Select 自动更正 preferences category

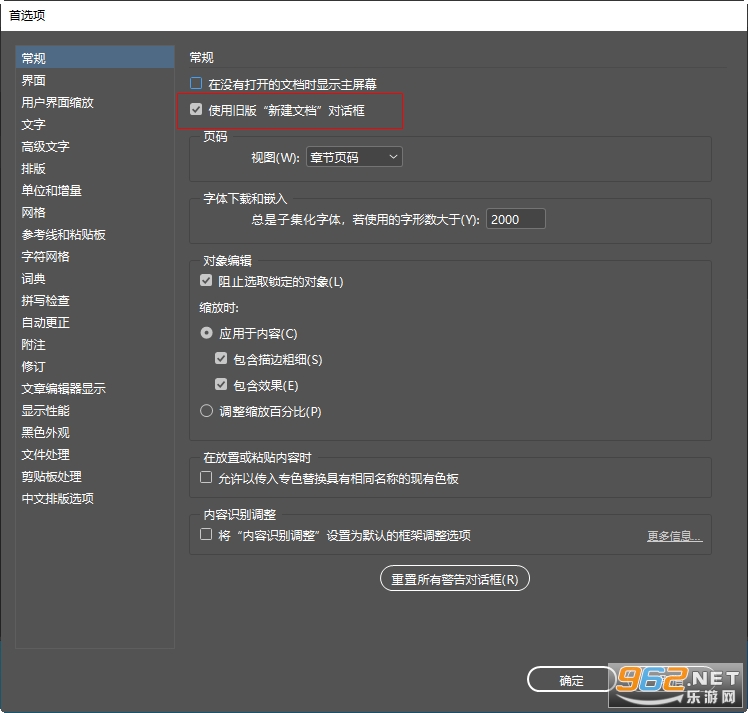coord(95,322)
